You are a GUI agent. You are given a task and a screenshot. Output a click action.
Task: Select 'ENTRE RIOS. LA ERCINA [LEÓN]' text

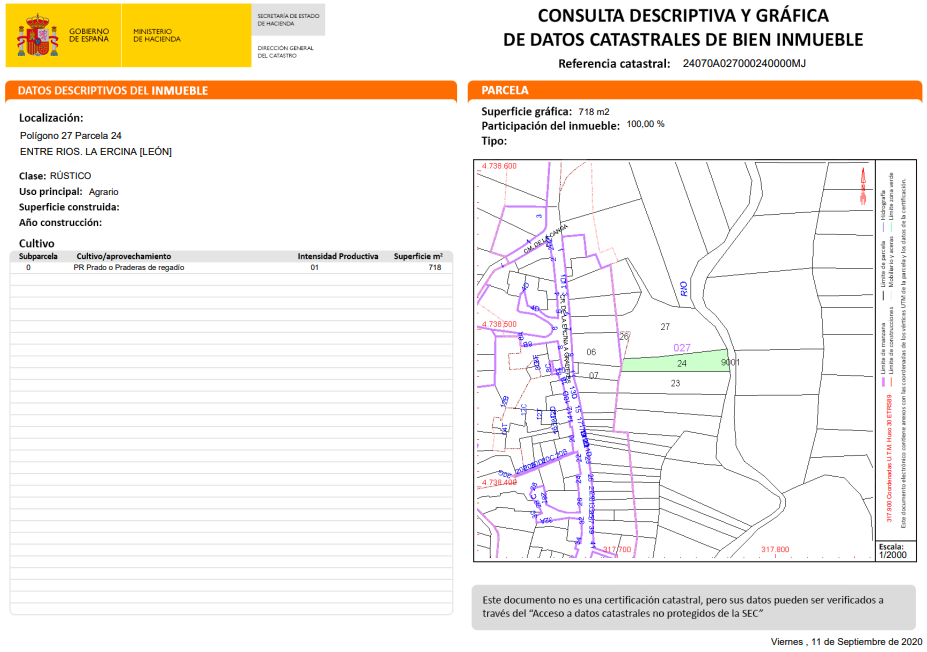coord(96,152)
